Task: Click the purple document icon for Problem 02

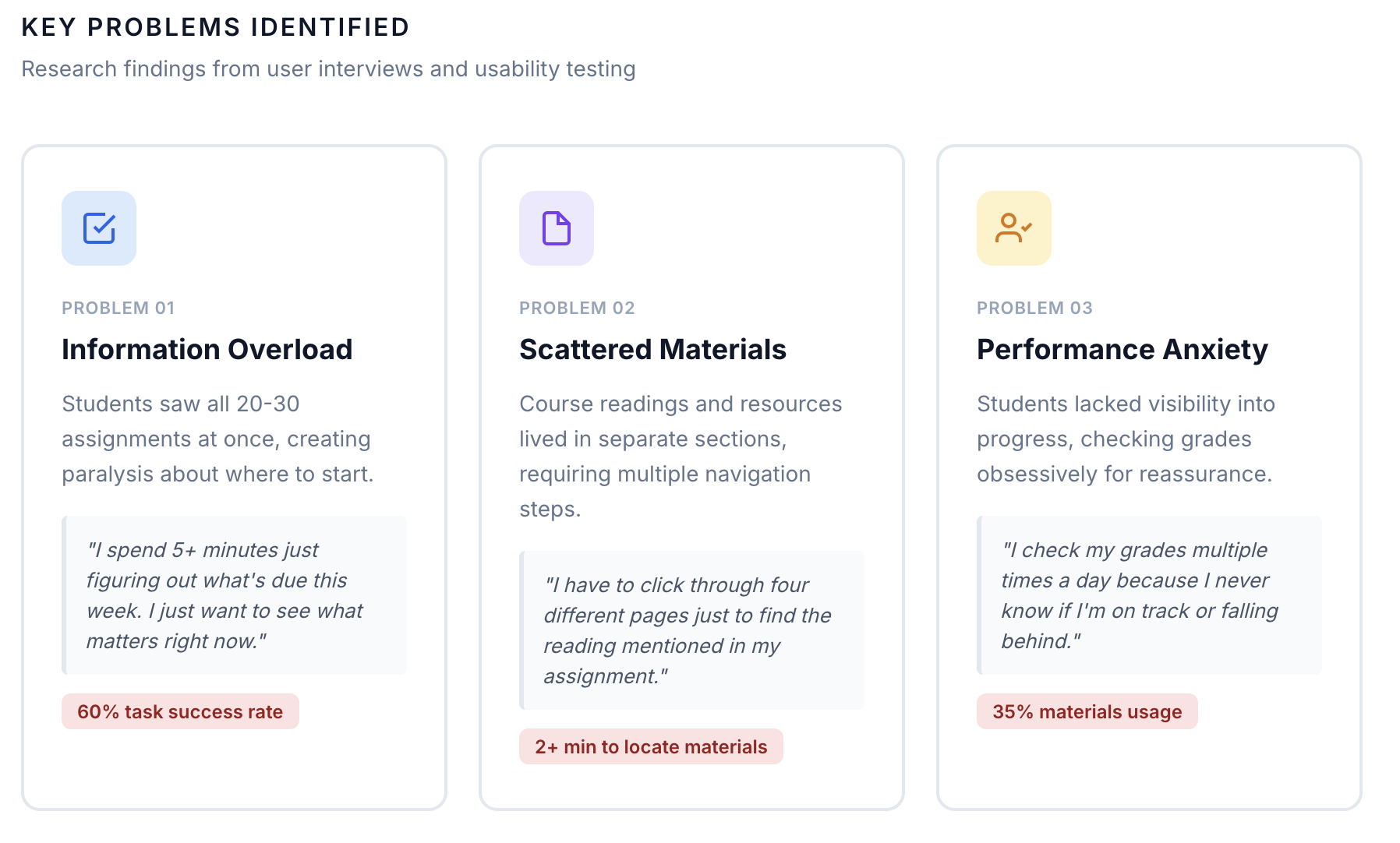Action: point(557,228)
